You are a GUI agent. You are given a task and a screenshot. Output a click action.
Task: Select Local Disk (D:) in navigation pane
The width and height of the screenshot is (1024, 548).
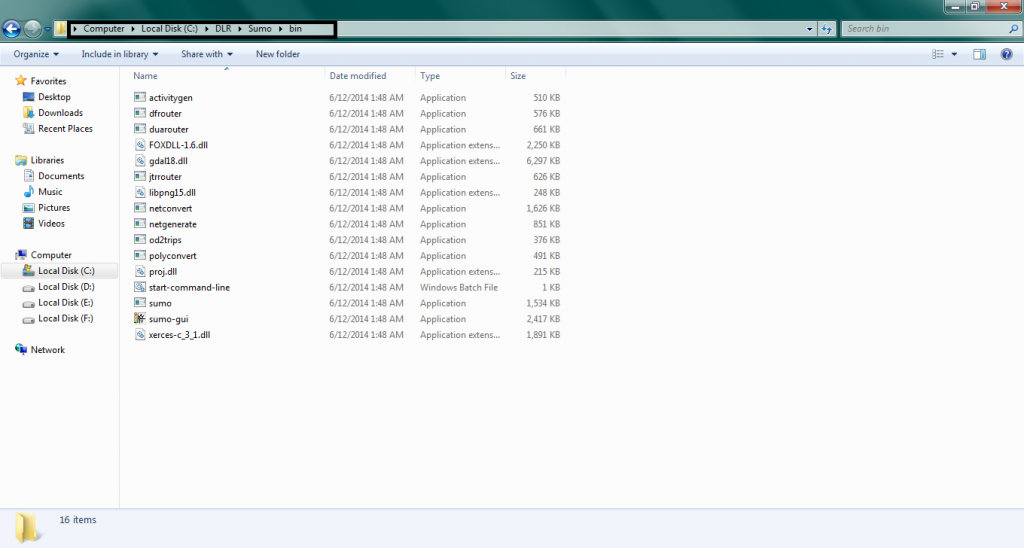66,287
